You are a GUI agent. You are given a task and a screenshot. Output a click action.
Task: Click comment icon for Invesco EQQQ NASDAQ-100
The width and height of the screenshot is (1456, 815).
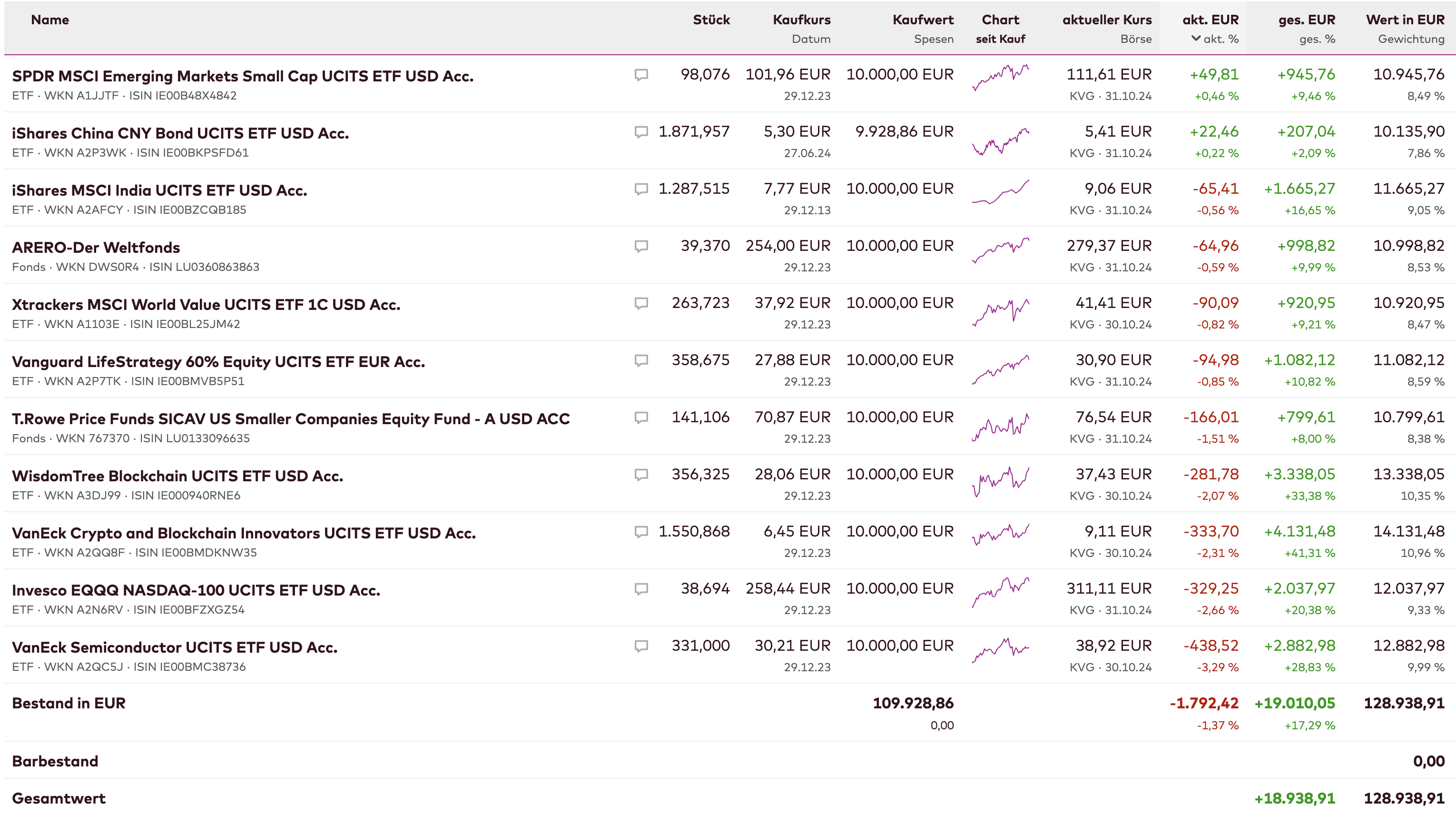click(641, 589)
